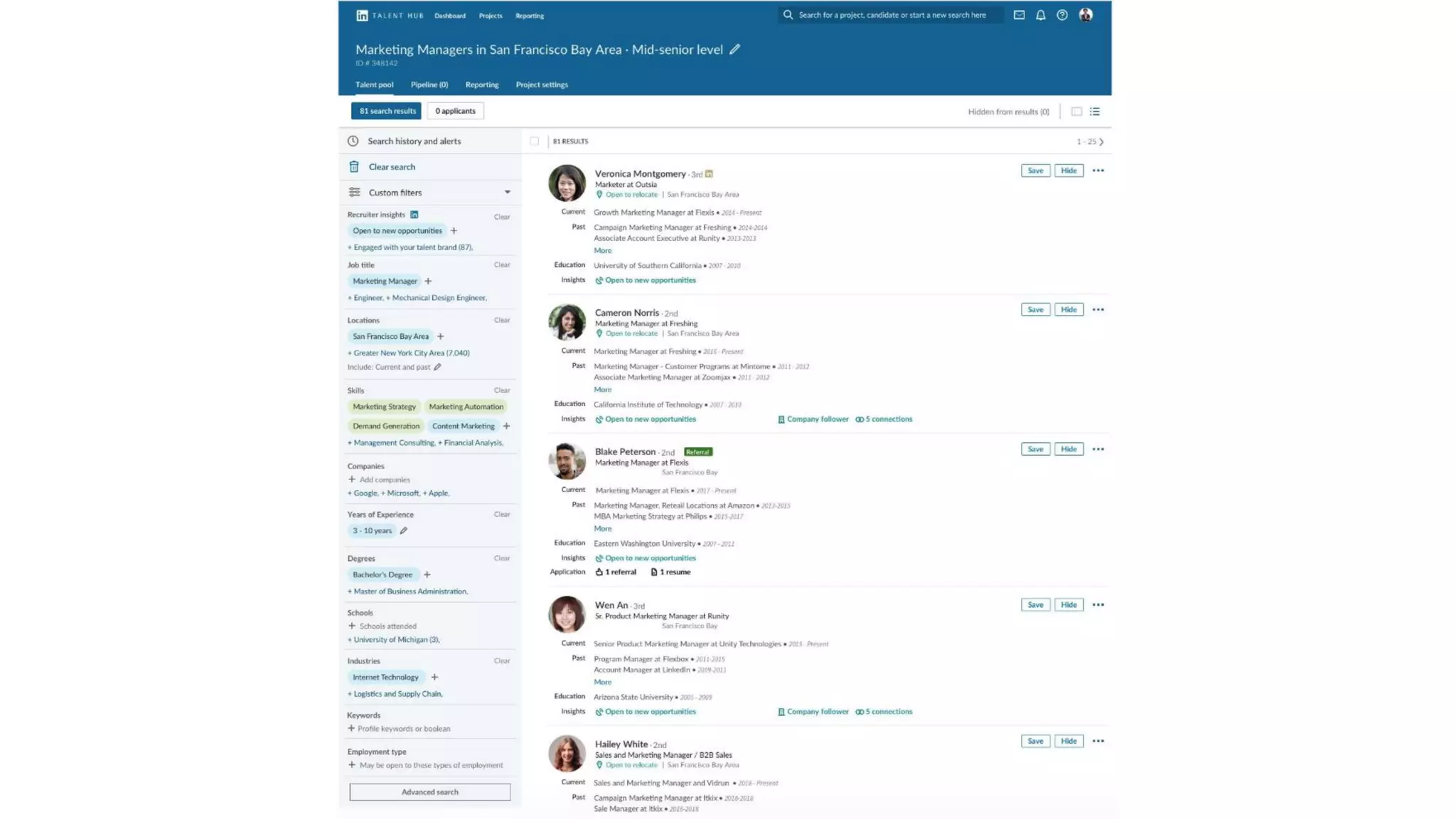Expand the Custom filters dropdown arrow
The width and height of the screenshot is (1456, 819).
pyautogui.click(x=508, y=193)
